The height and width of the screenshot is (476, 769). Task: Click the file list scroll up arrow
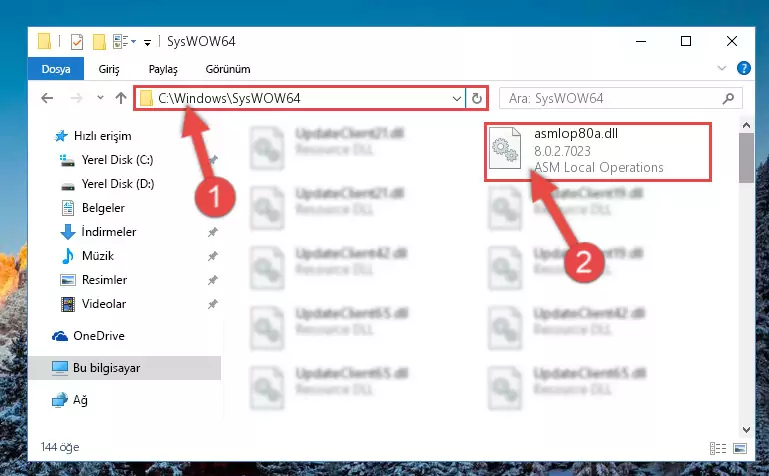pos(746,125)
